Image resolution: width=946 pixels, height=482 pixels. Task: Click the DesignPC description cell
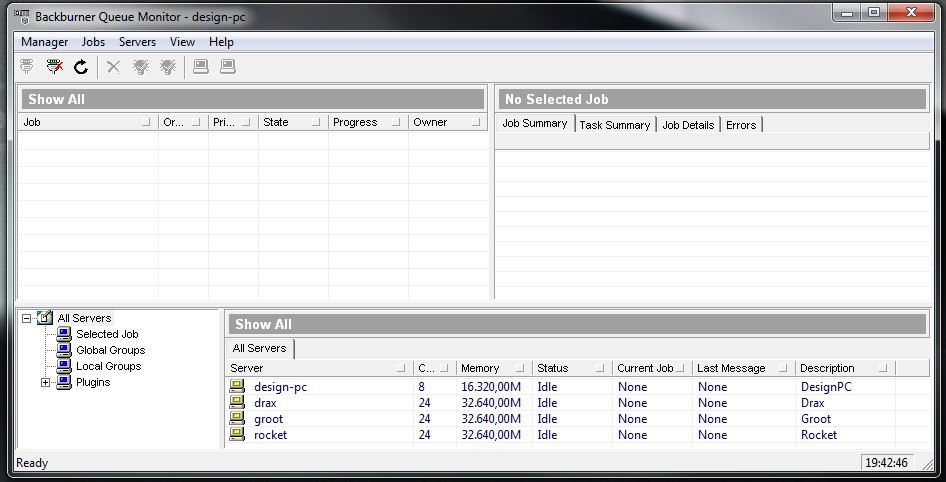click(x=826, y=387)
